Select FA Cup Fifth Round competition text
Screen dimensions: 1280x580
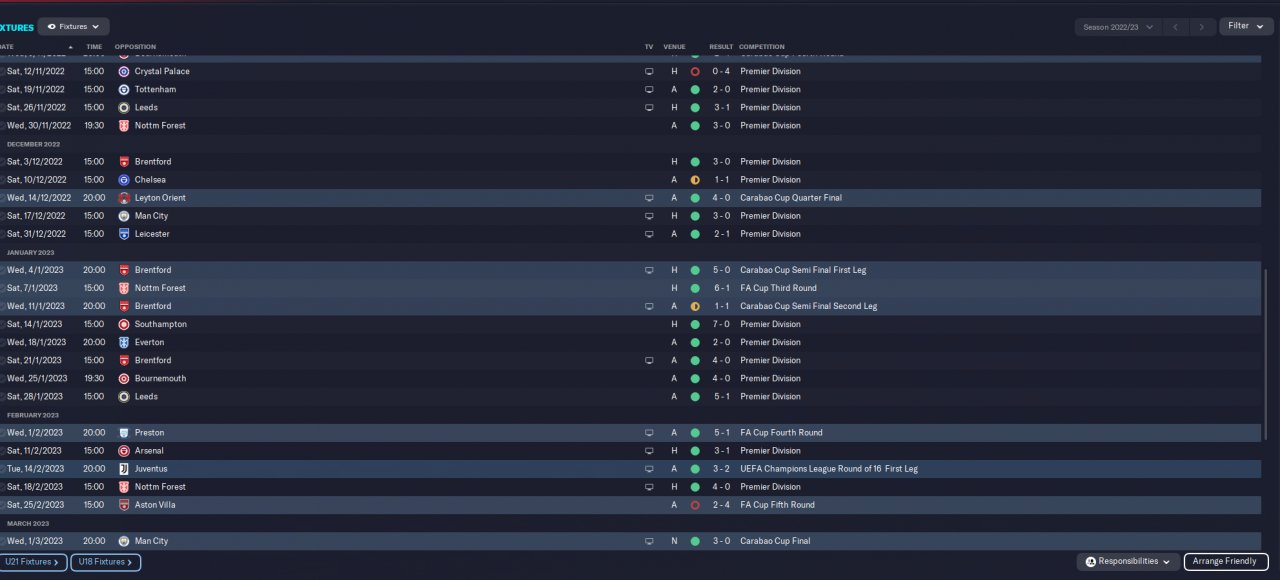[777, 505]
